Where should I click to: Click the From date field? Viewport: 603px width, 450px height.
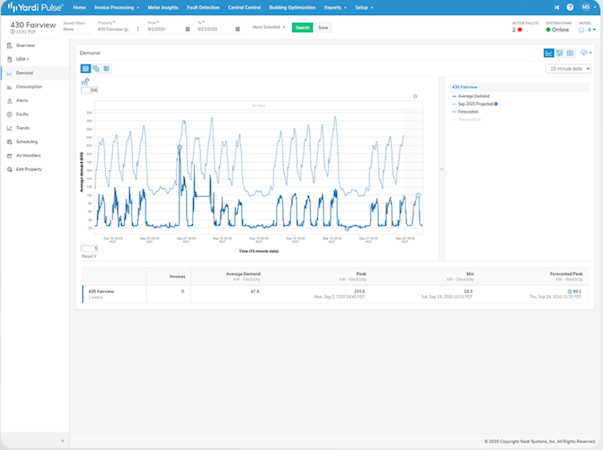tap(165, 29)
